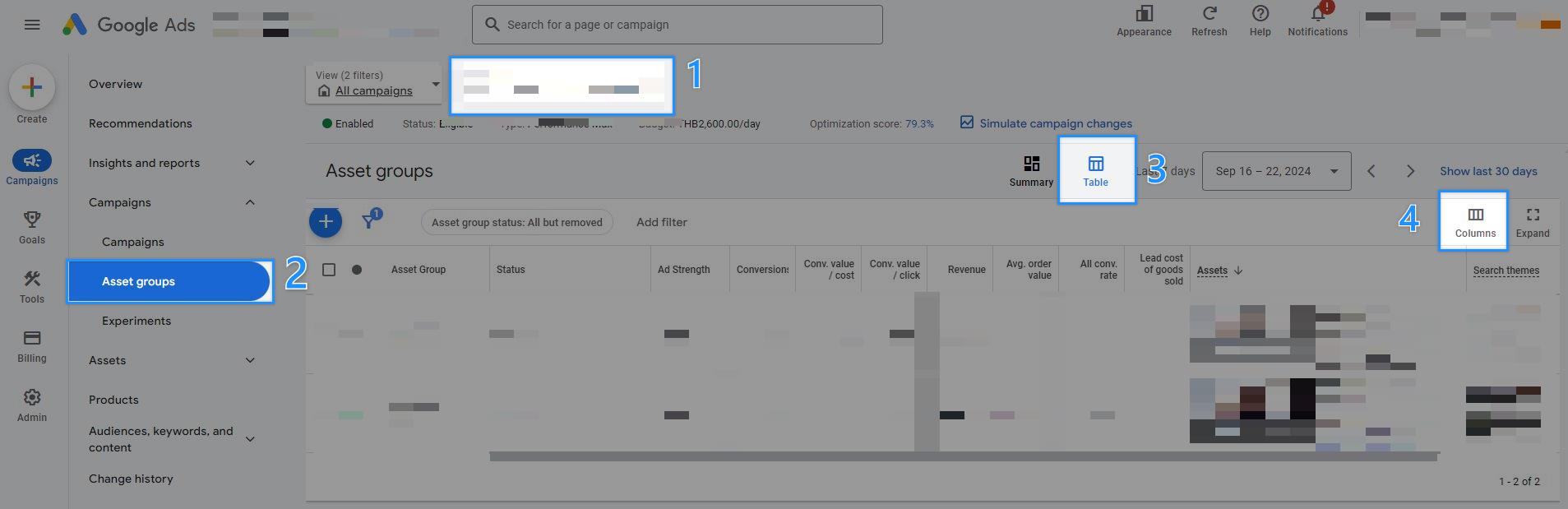
Task: Go to previous date range
Action: tap(1371, 171)
